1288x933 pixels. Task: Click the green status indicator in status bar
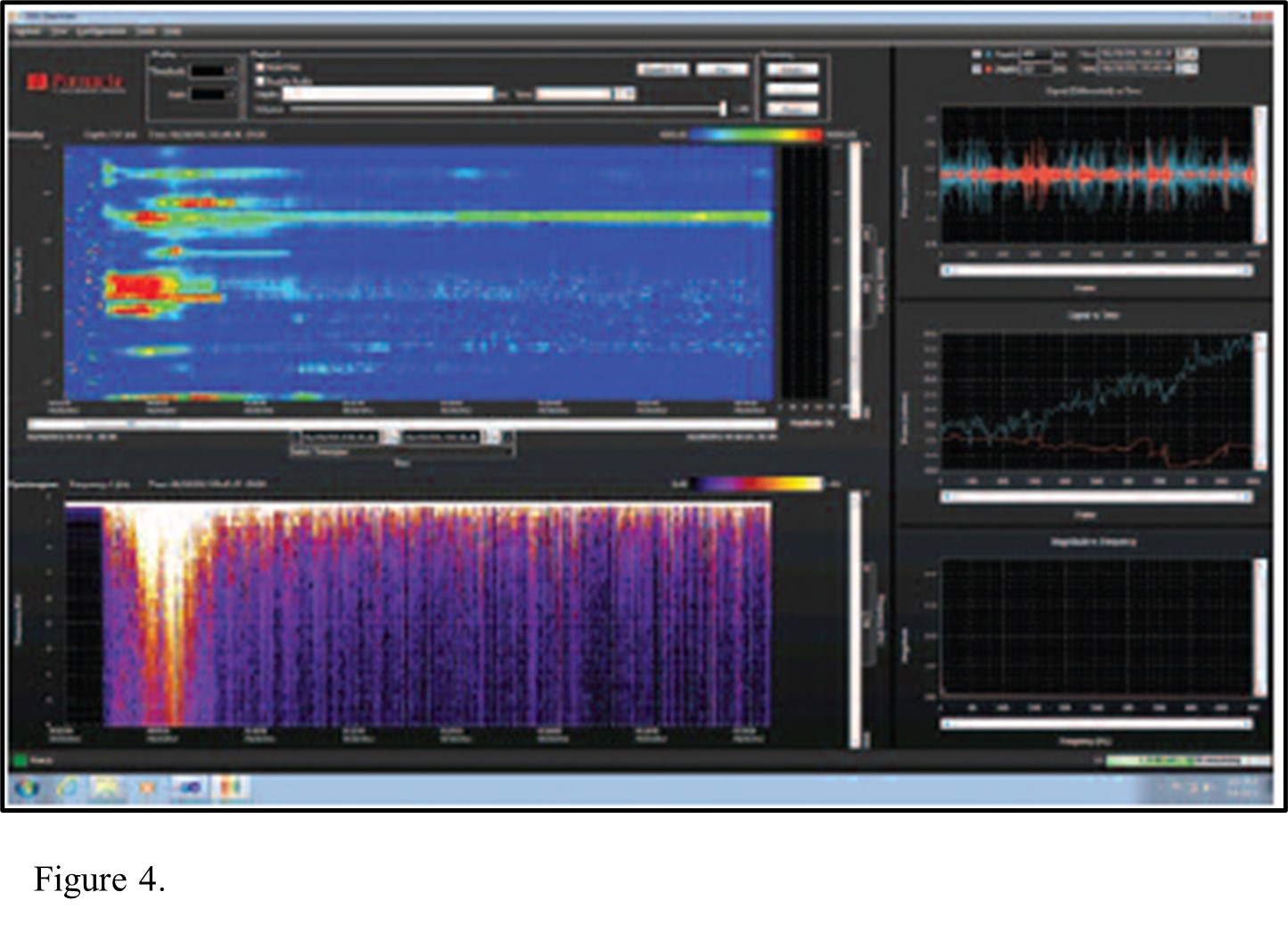pos(19,760)
